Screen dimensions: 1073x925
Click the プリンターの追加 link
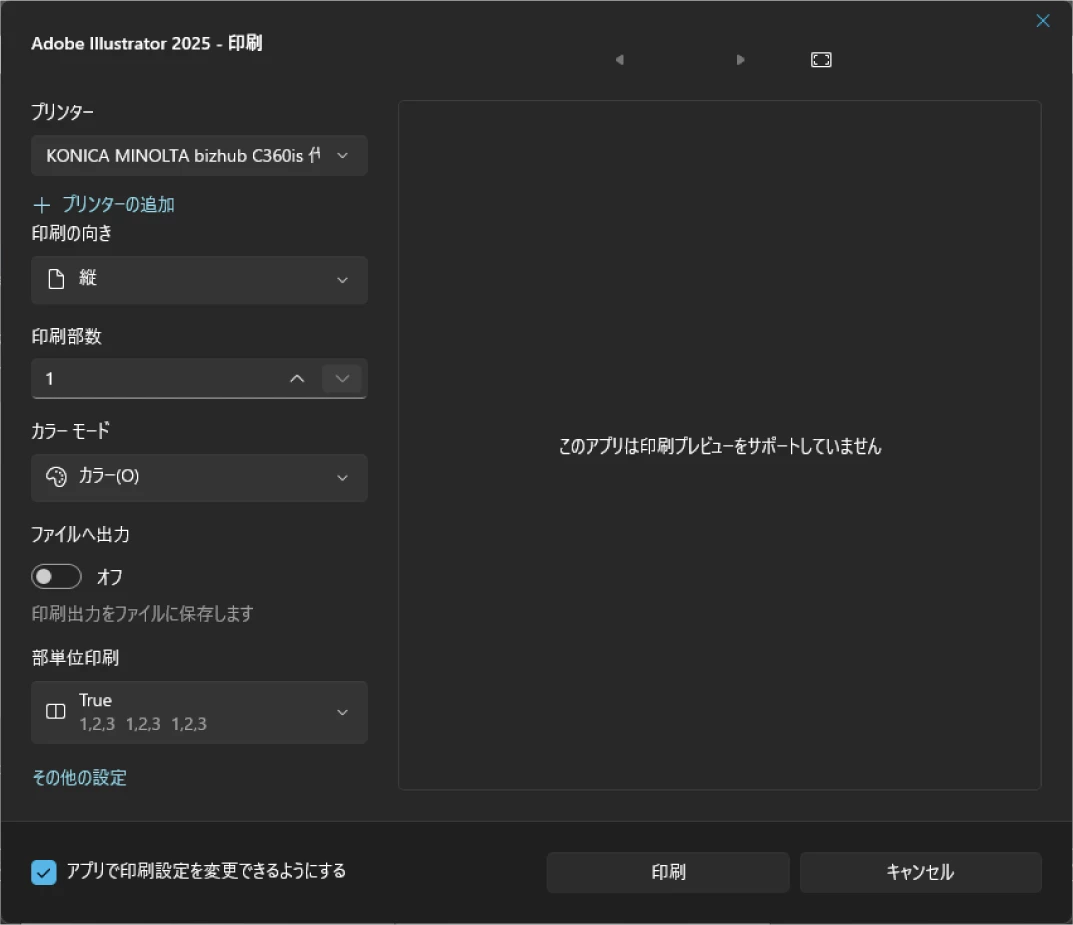118,204
